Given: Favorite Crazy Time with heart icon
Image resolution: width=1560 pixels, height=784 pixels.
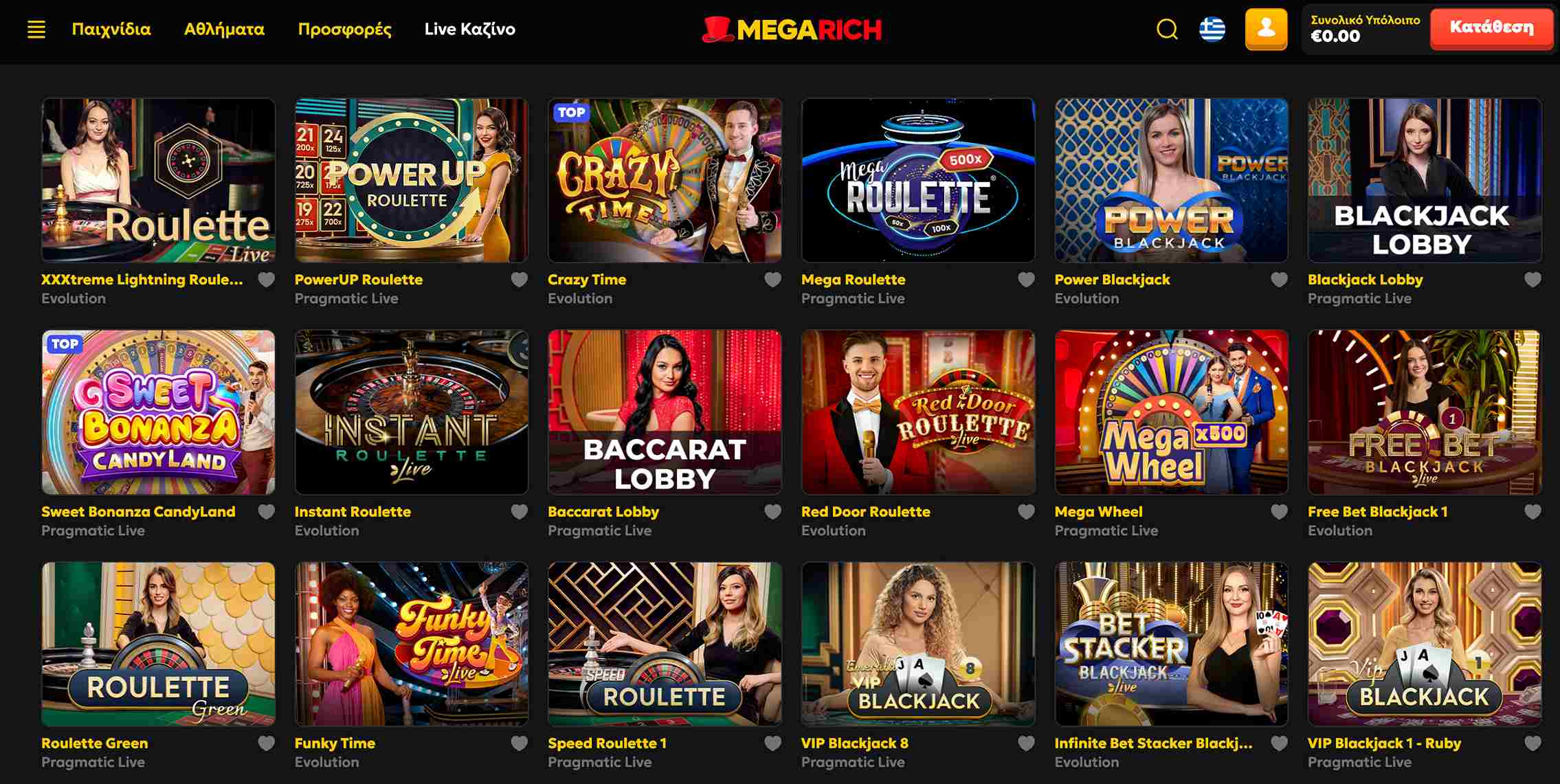Looking at the screenshot, I should 773,280.
